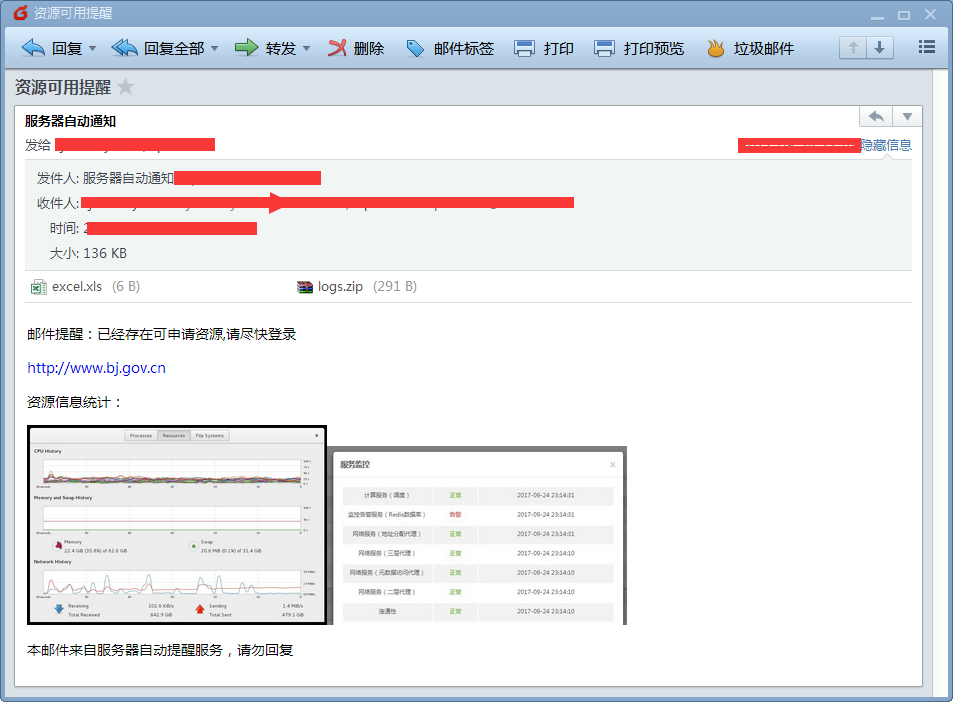The width and height of the screenshot is (953, 702).
Task: Click the 邮件提醒 body message line
Action: click(x=162, y=334)
